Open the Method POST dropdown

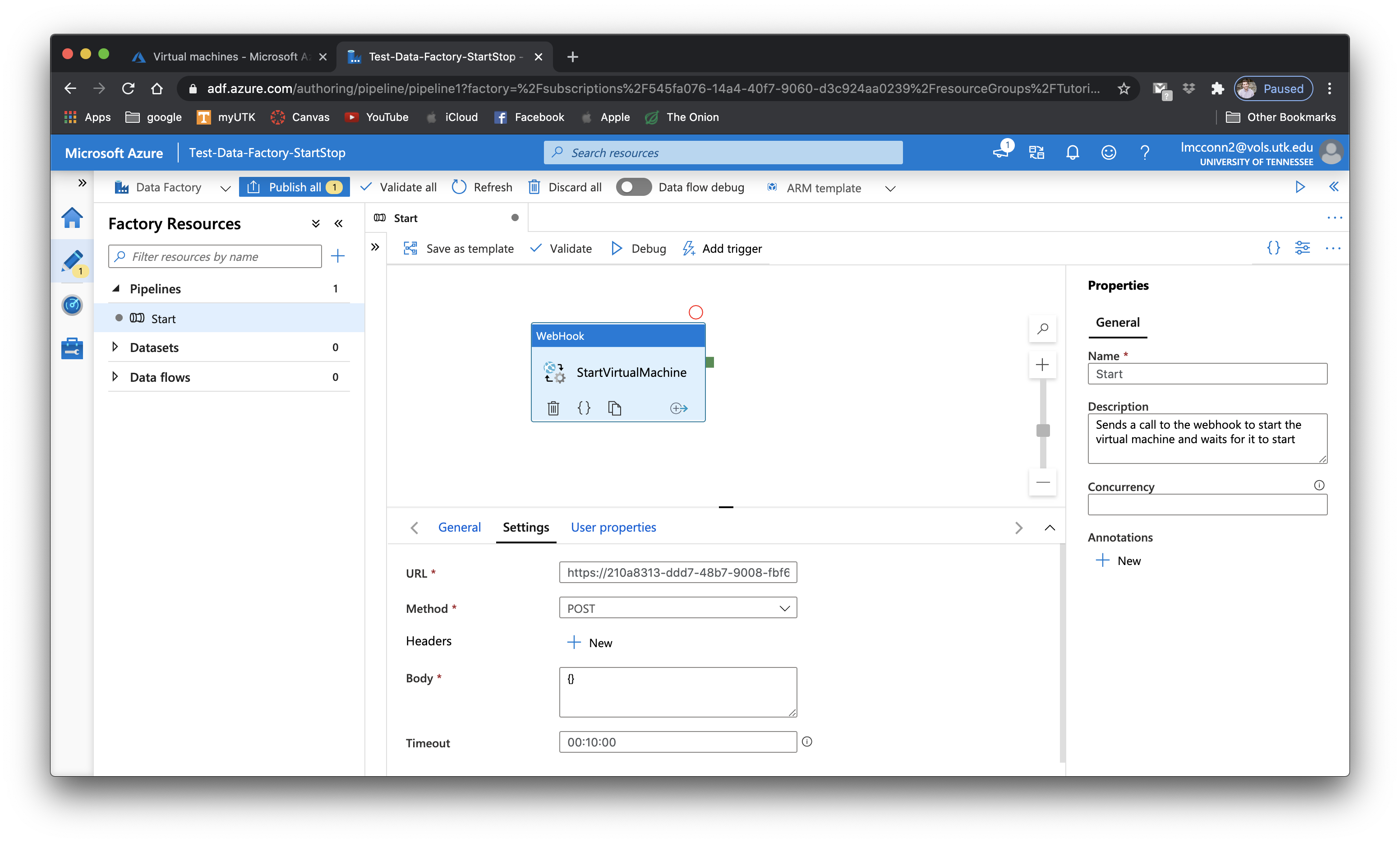678,608
